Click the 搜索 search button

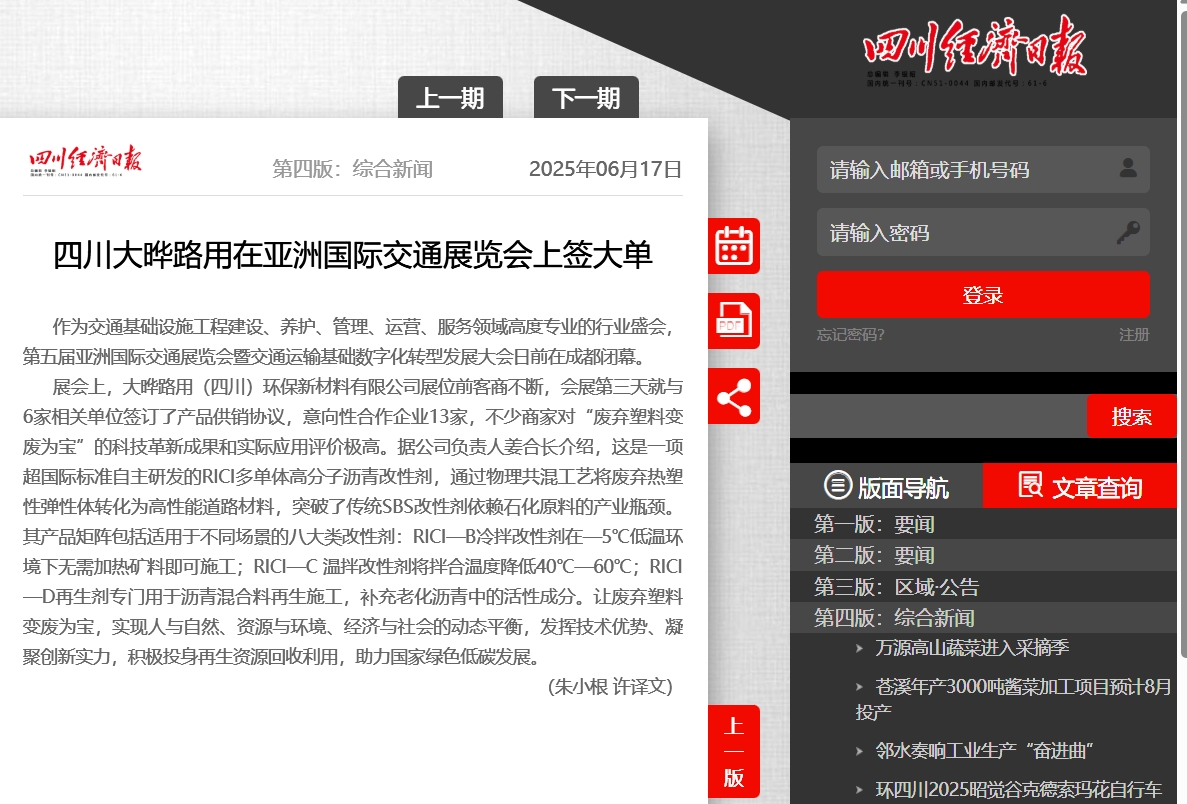(x=1131, y=416)
